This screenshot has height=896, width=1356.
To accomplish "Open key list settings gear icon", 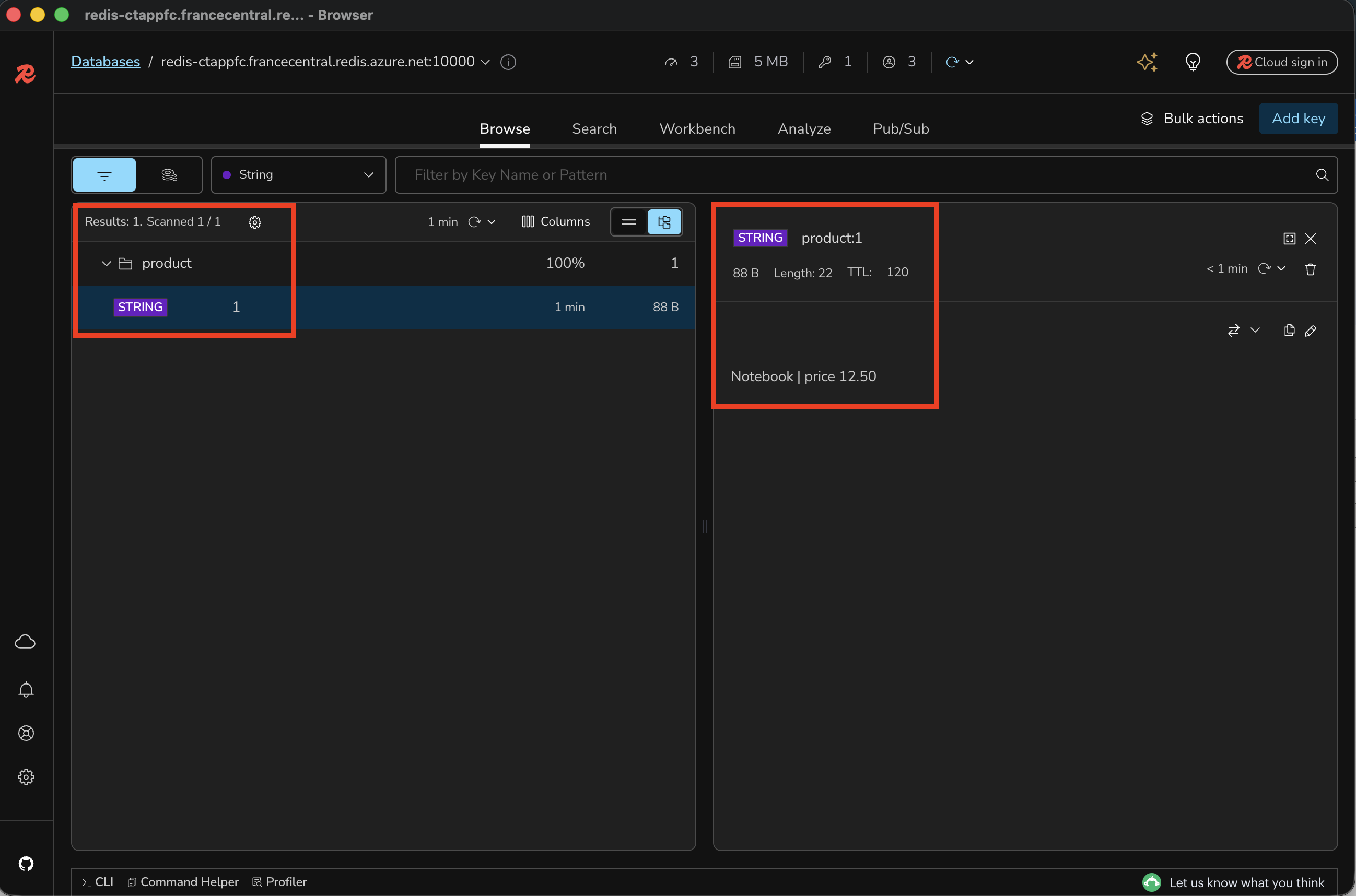I will (255, 222).
